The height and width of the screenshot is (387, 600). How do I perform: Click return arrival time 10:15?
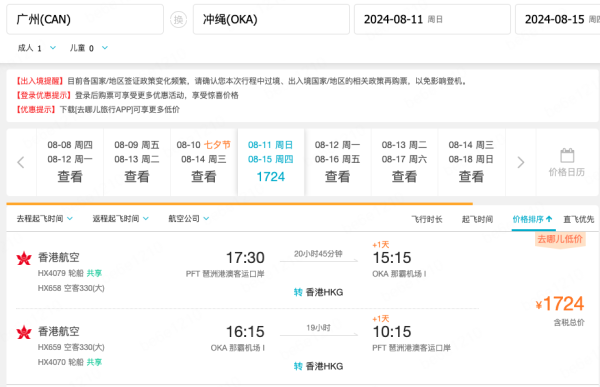392,331
